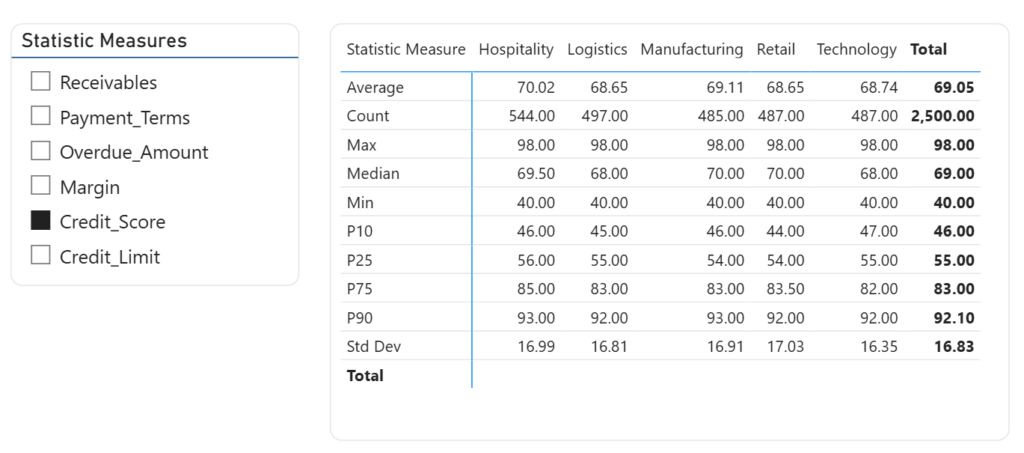Click the Logistics column header
The height and width of the screenshot is (453, 1024).
point(596,49)
